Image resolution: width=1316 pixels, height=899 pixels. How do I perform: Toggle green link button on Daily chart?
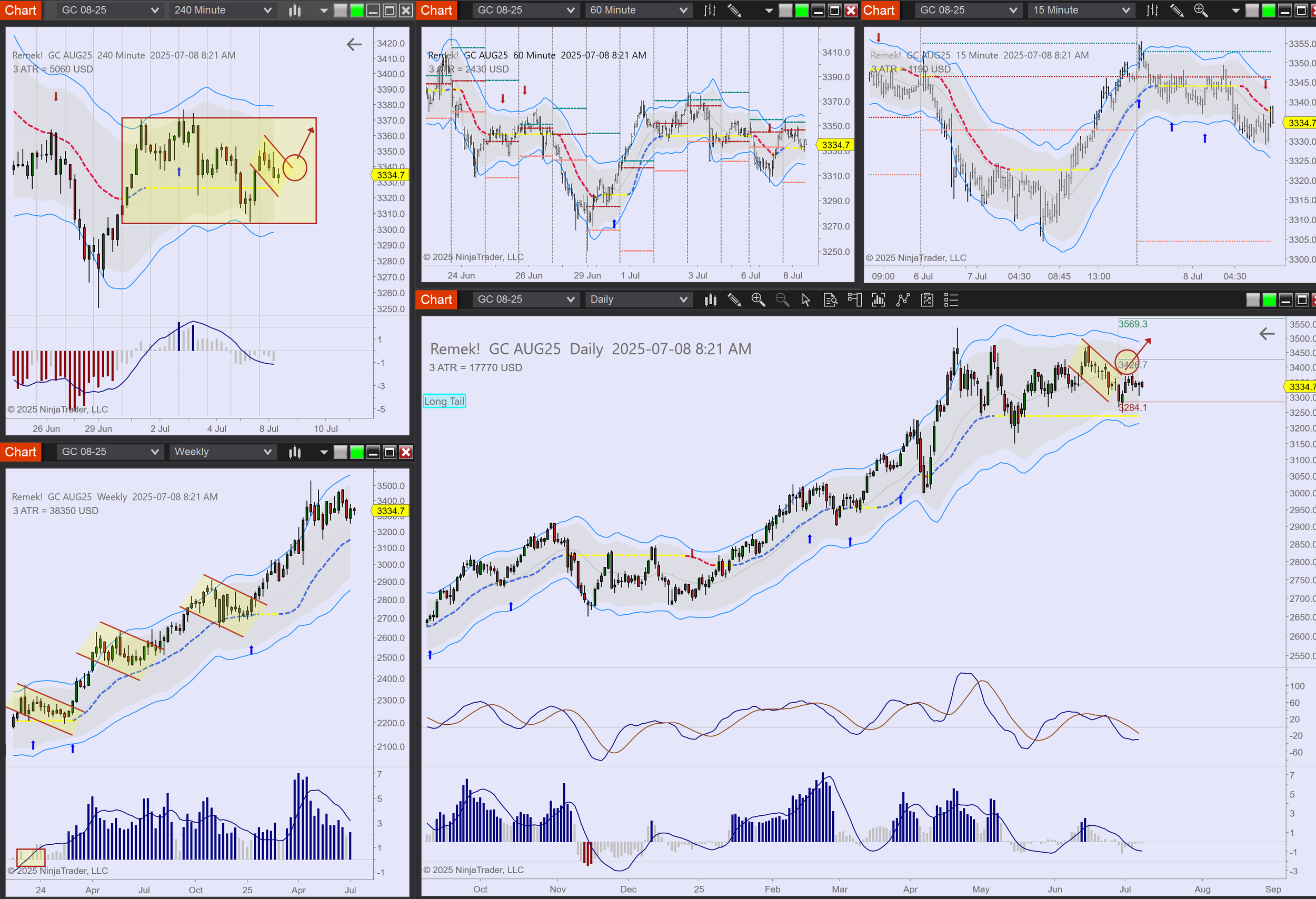pyautogui.click(x=1270, y=299)
